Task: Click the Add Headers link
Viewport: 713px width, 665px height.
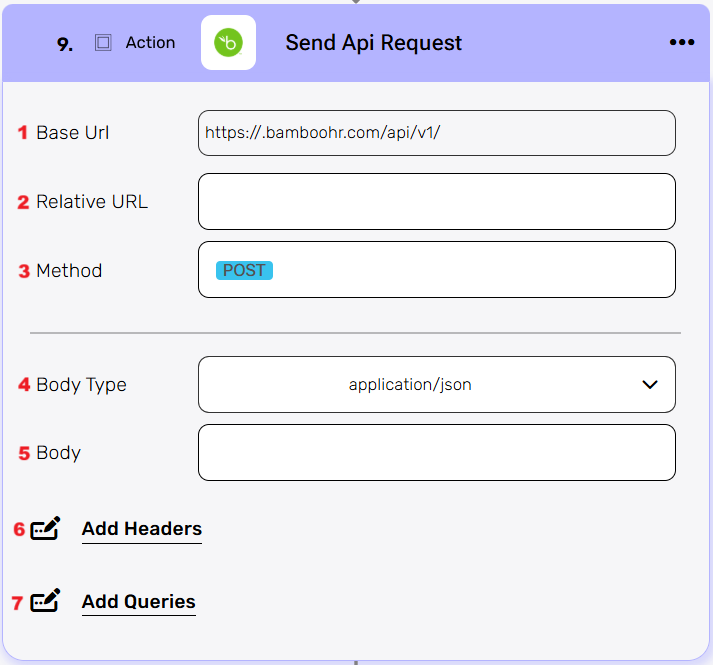Action: (142, 529)
